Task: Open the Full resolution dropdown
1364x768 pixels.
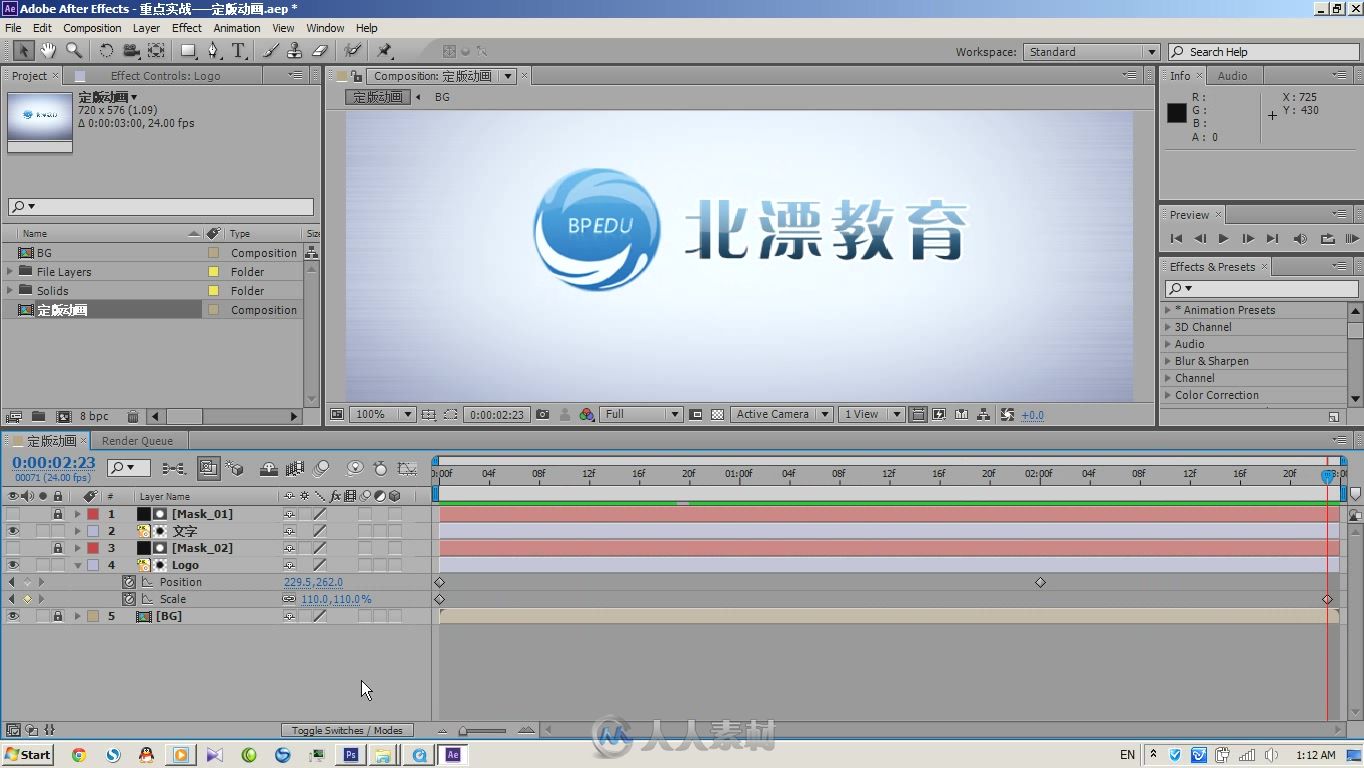Action: (x=641, y=414)
